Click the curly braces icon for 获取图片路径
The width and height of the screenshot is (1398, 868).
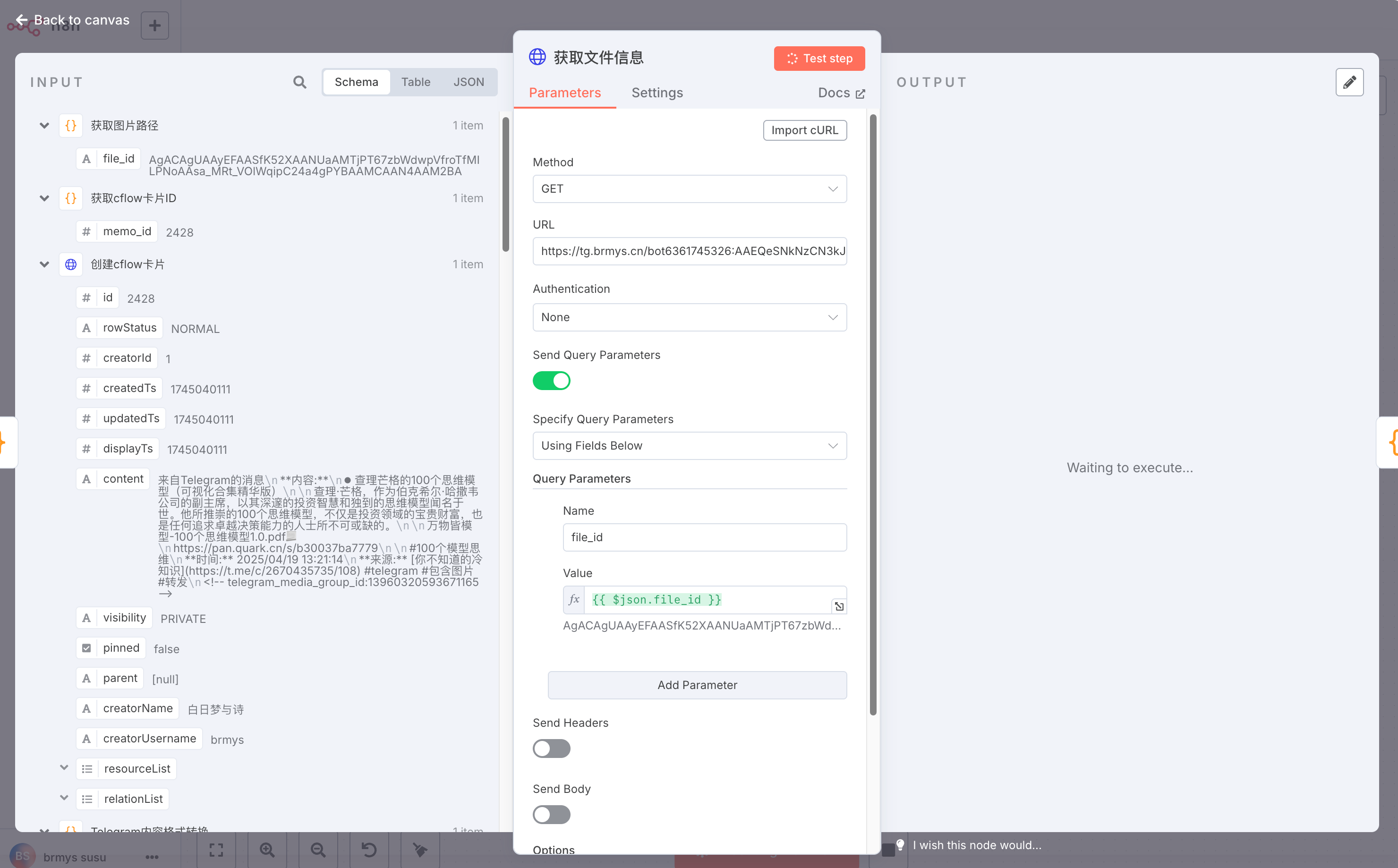[x=71, y=125]
